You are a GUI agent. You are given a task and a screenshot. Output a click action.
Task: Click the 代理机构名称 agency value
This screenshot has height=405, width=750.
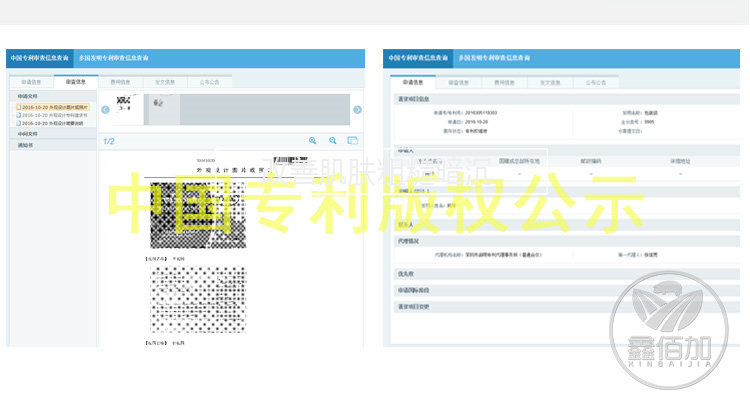click(504, 255)
